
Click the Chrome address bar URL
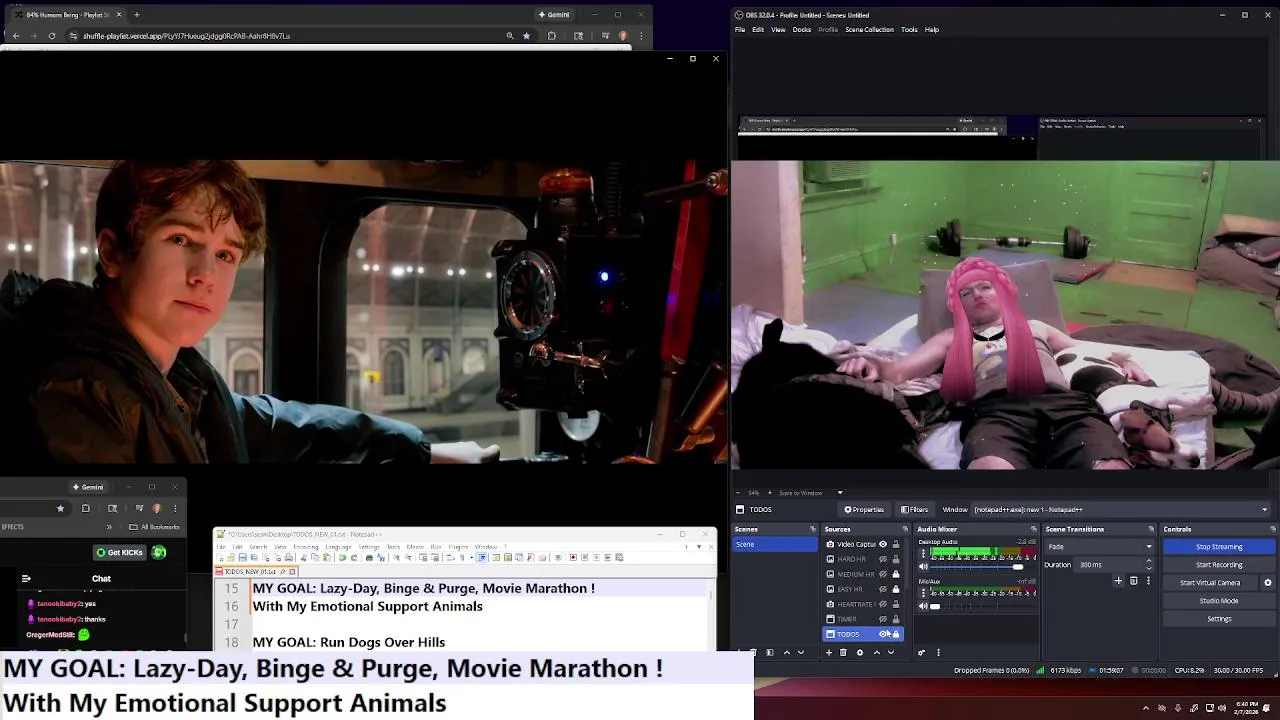pos(187,36)
